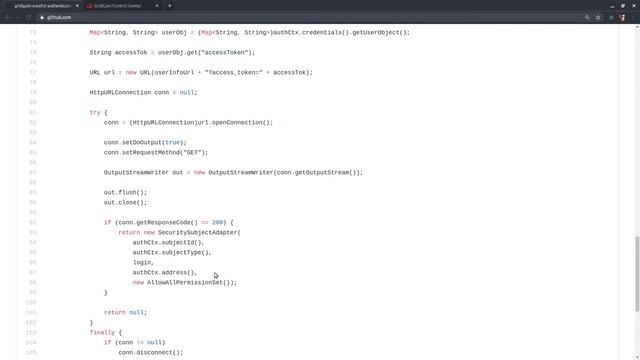
Task: Select the gridgain oauth2 authenticator tab
Action: pos(42,6)
